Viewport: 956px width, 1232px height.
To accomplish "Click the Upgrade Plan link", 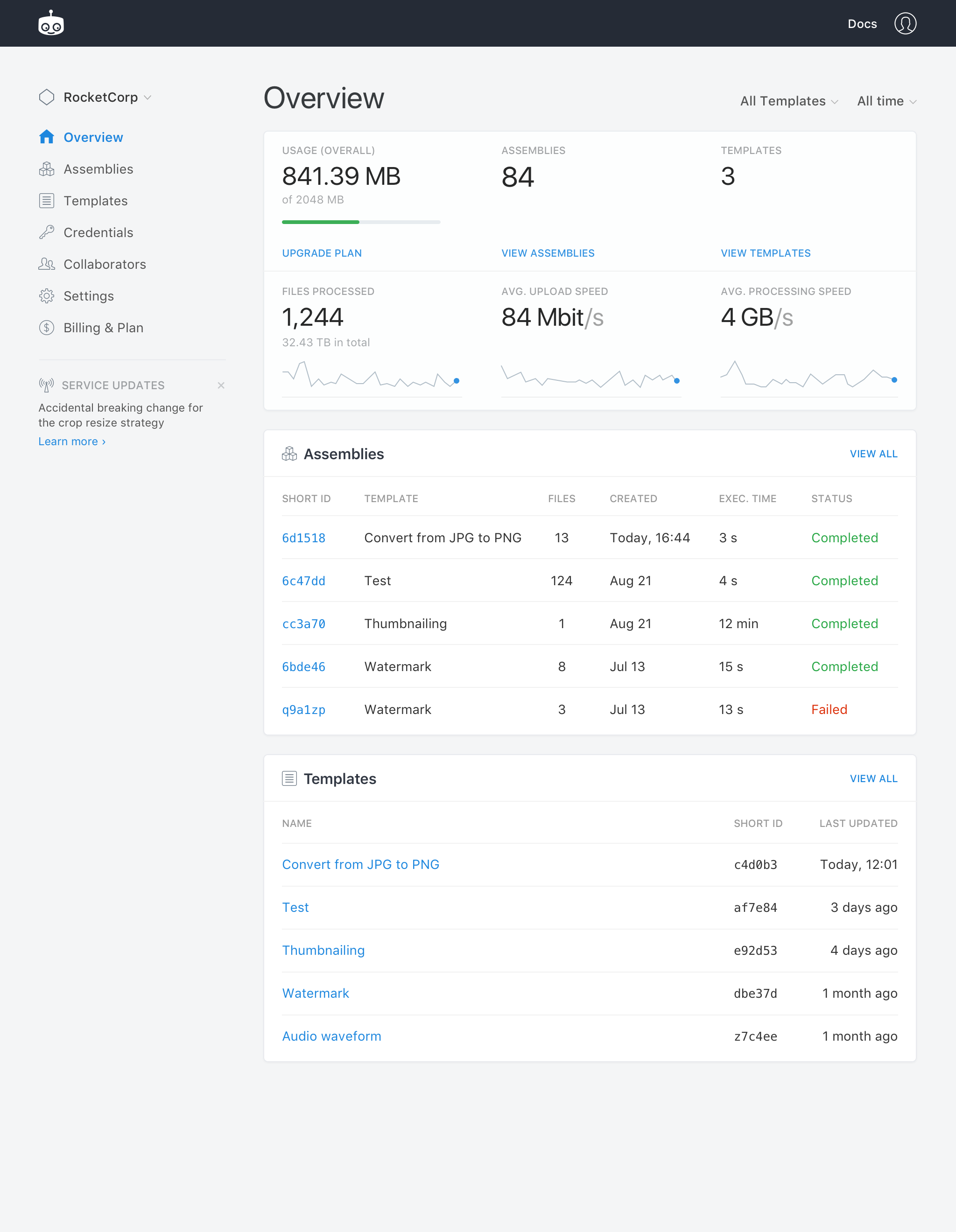I will [x=322, y=253].
